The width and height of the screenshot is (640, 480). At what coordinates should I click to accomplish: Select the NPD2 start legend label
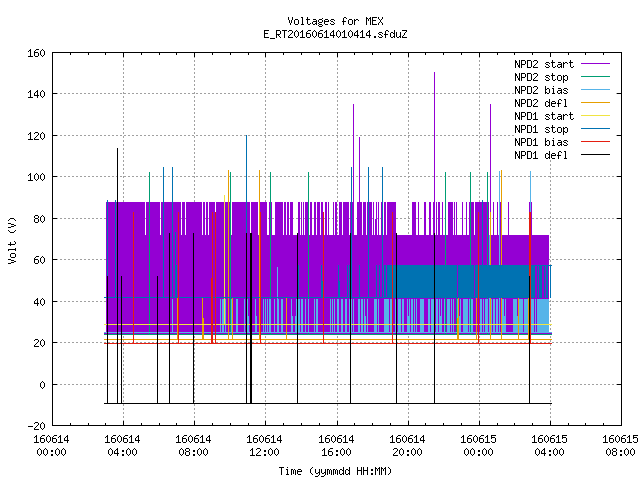544,64
